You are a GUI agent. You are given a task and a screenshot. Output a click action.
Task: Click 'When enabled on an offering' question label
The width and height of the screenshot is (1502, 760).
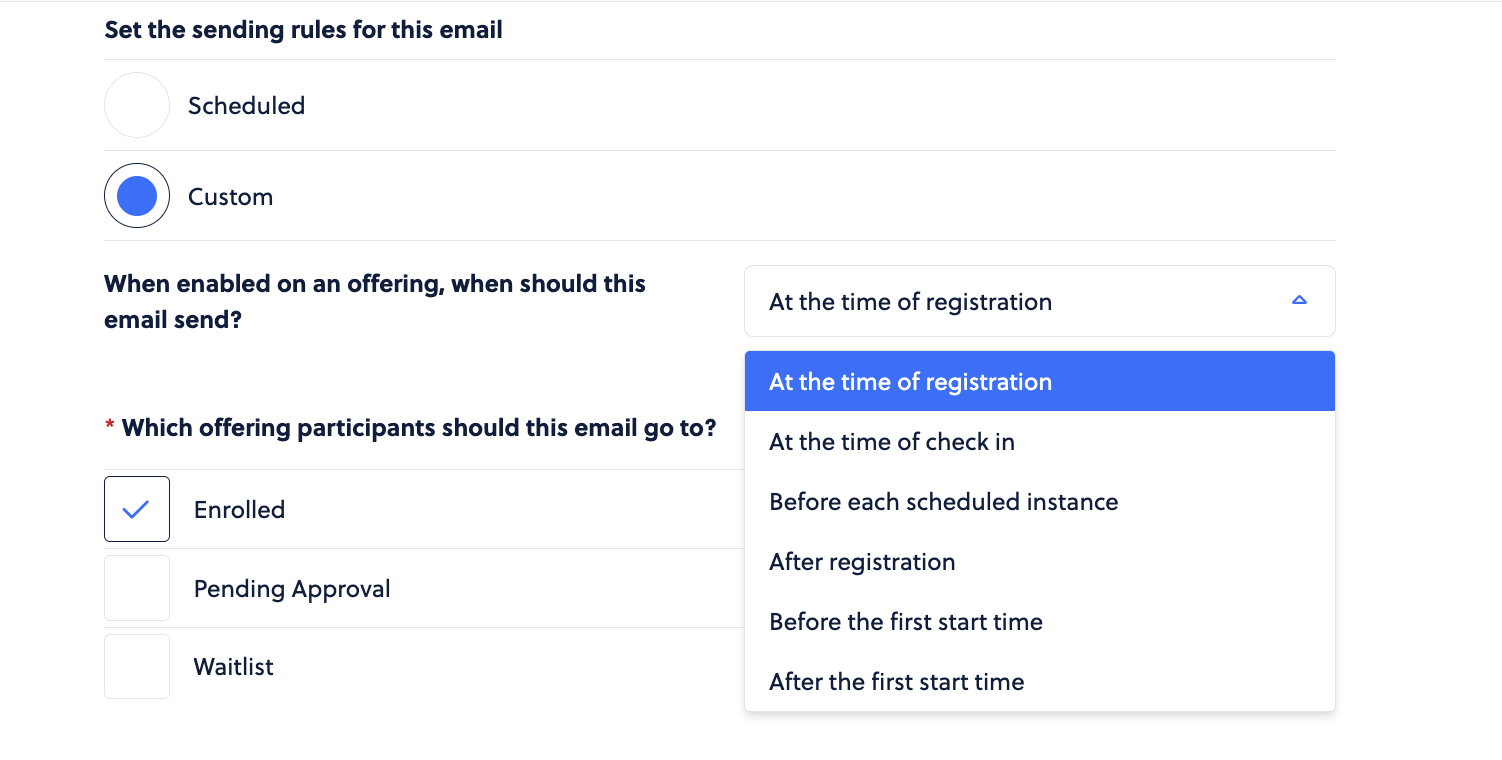375,302
